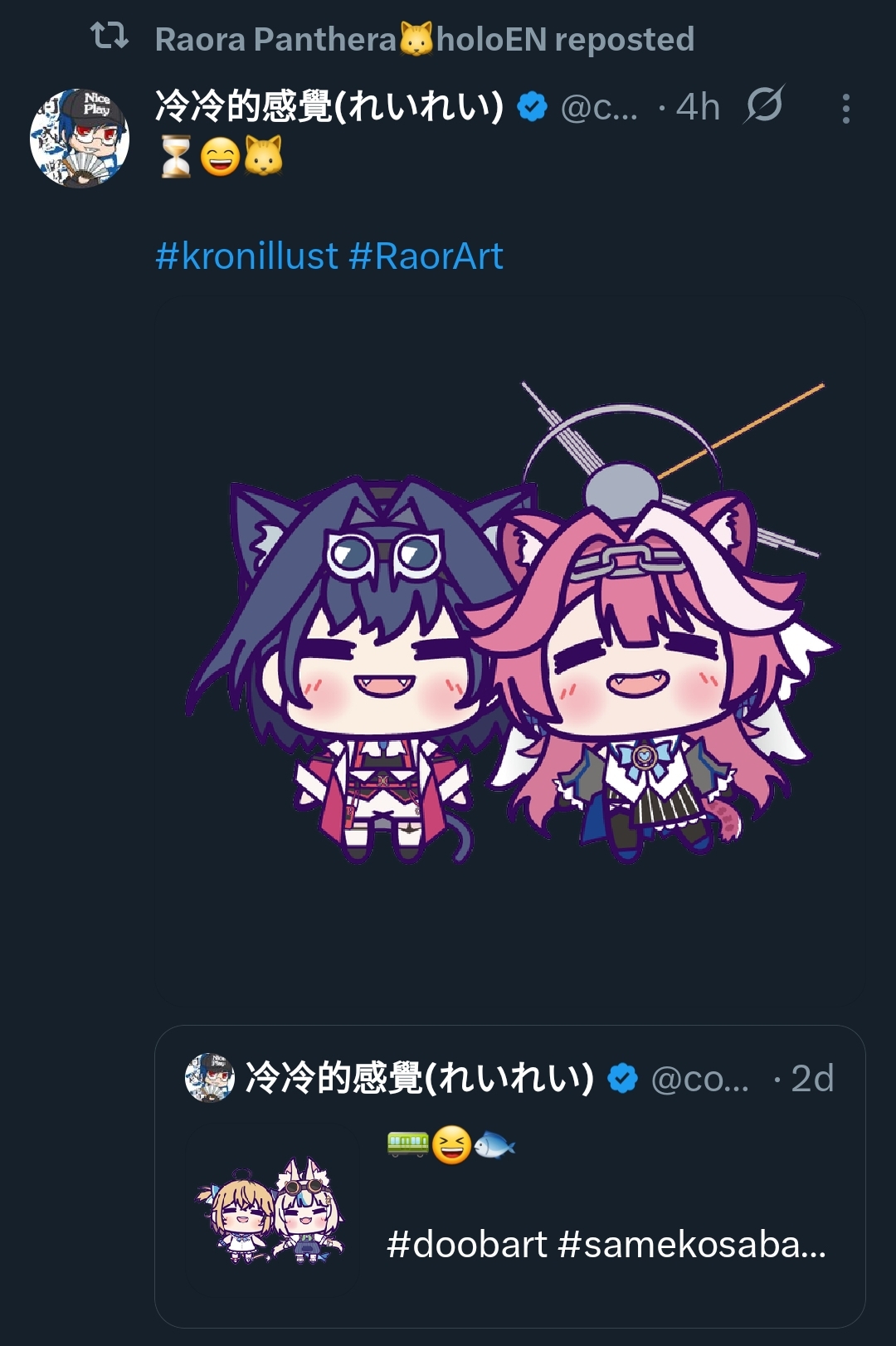Tap the blue verified badge on main post
The height and width of the screenshot is (1346, 896).
[x=532, y=106]
